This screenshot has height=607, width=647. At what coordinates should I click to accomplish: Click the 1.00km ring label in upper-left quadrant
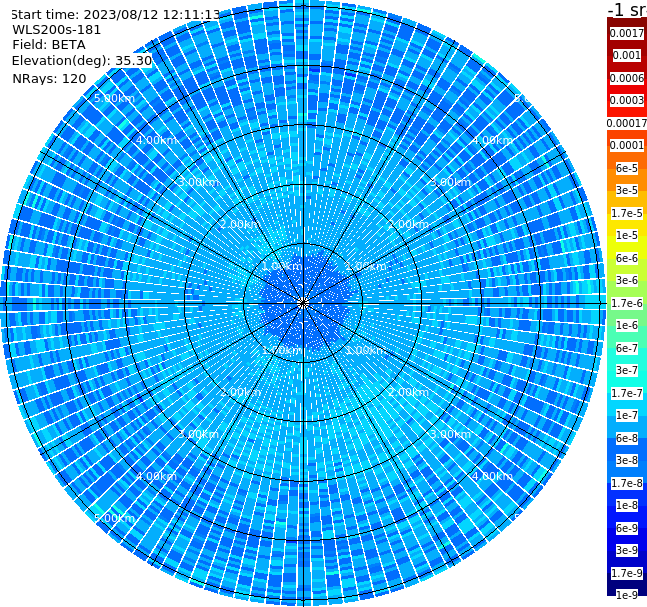(x=283, y=267)
